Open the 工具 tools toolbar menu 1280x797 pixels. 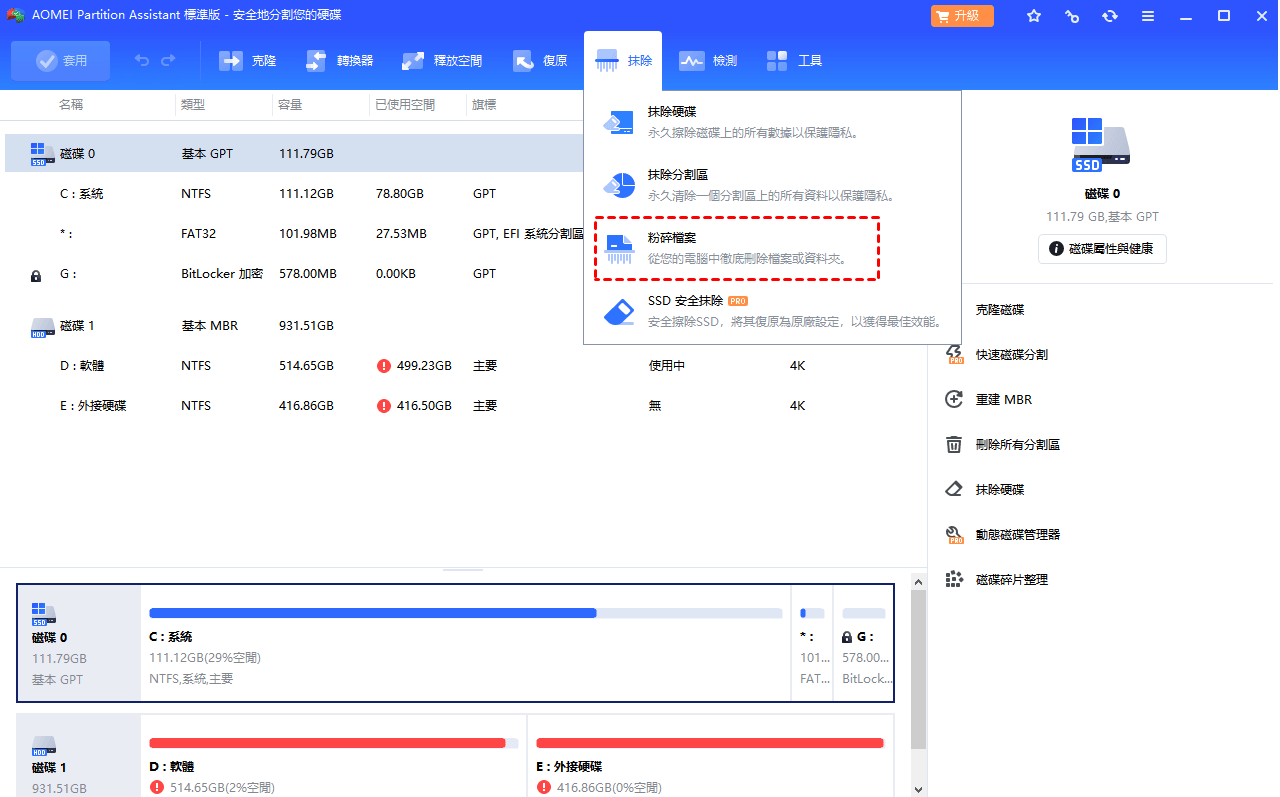(x=794, y=61)
